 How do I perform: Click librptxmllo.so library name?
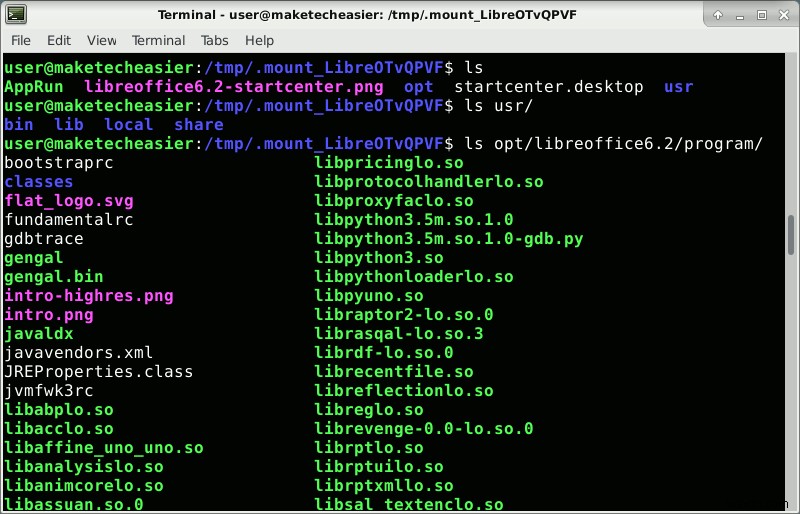point(384,485)
